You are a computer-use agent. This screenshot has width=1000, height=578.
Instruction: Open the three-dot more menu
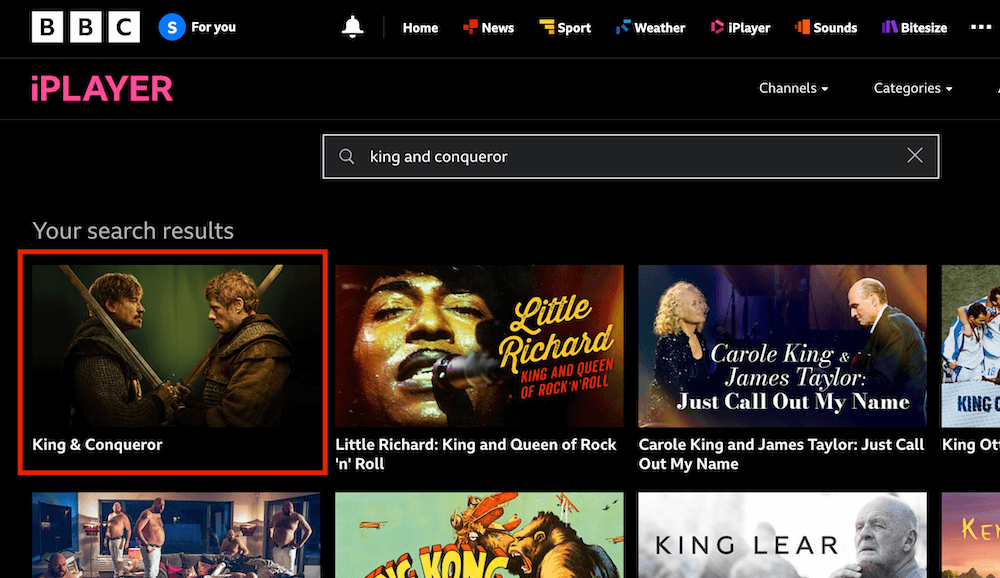pyautogui.click(x=981, y=27)
